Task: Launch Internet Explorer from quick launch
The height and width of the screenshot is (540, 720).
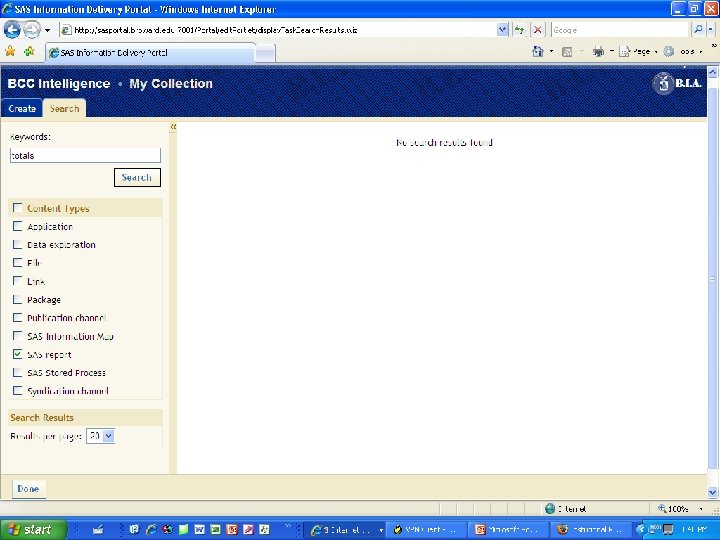Action: point(151,529)
